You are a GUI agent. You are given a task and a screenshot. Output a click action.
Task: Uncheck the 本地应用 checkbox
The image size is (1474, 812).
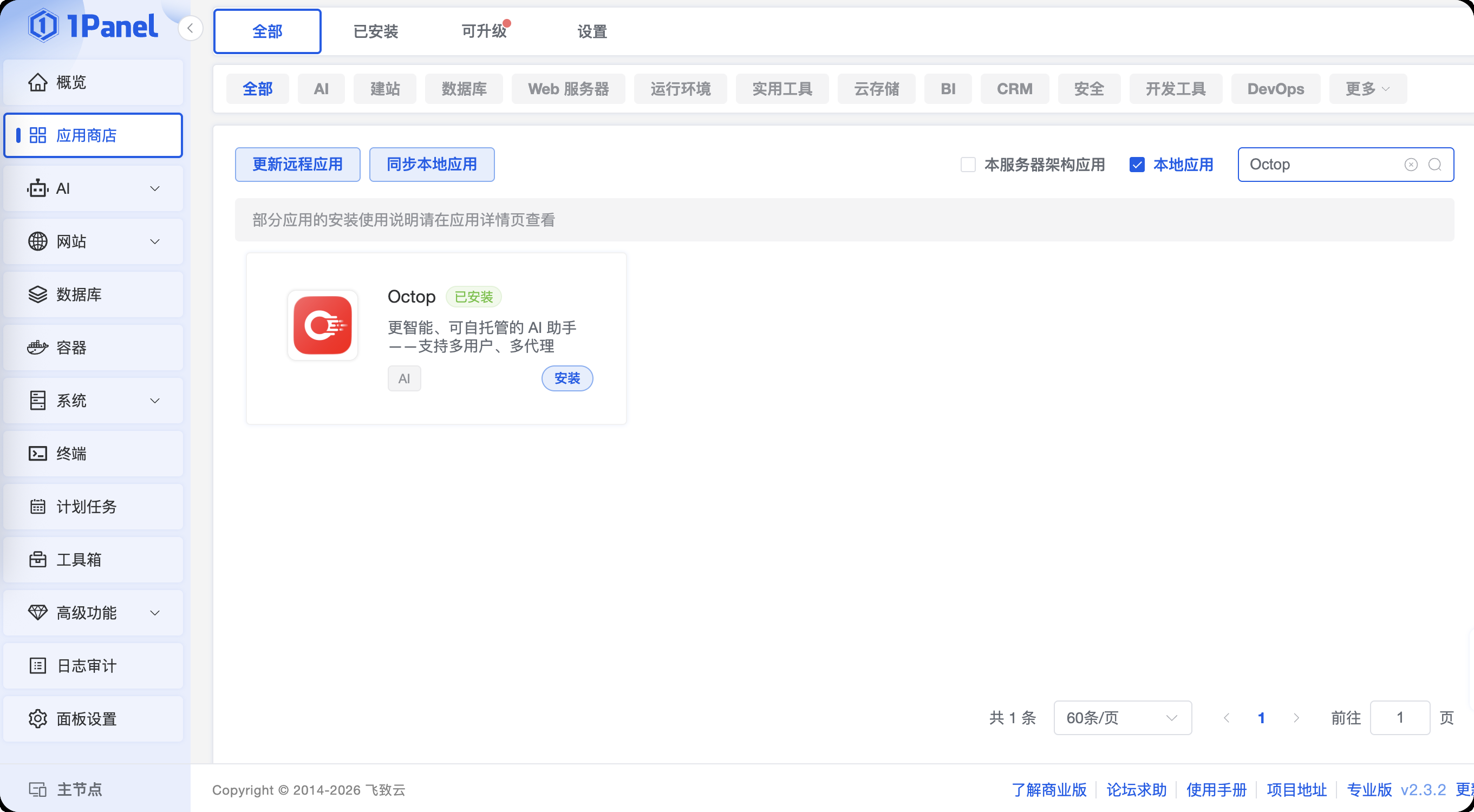pyautogui.click(x=1137, y=165)
